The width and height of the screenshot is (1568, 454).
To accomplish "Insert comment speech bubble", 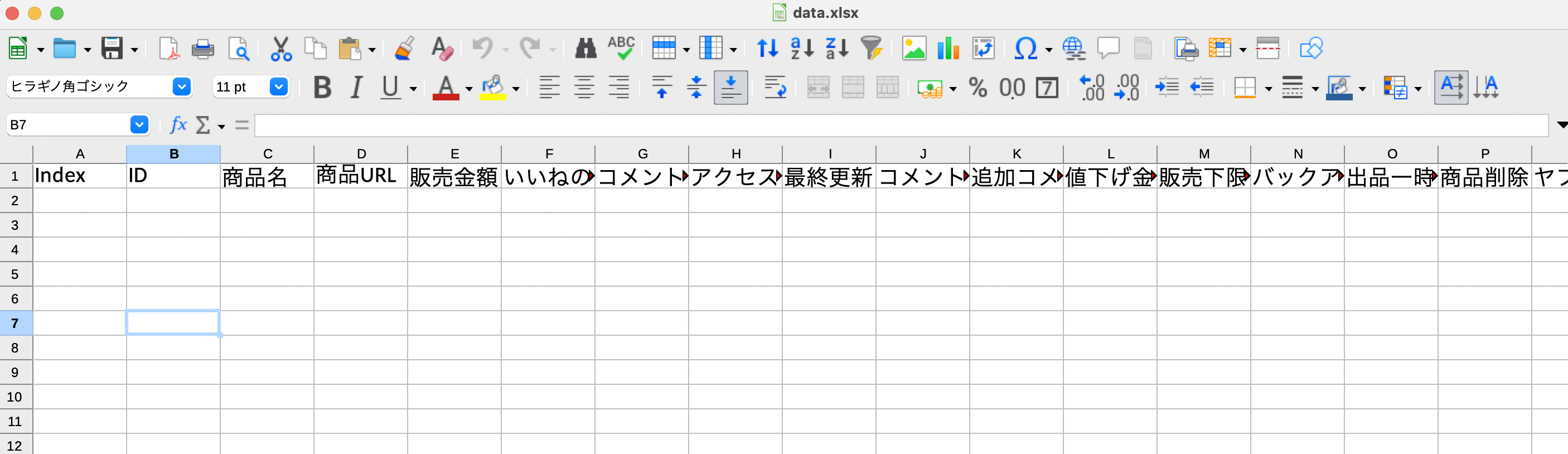I will pyautogui.click(x=1109, y=49).
